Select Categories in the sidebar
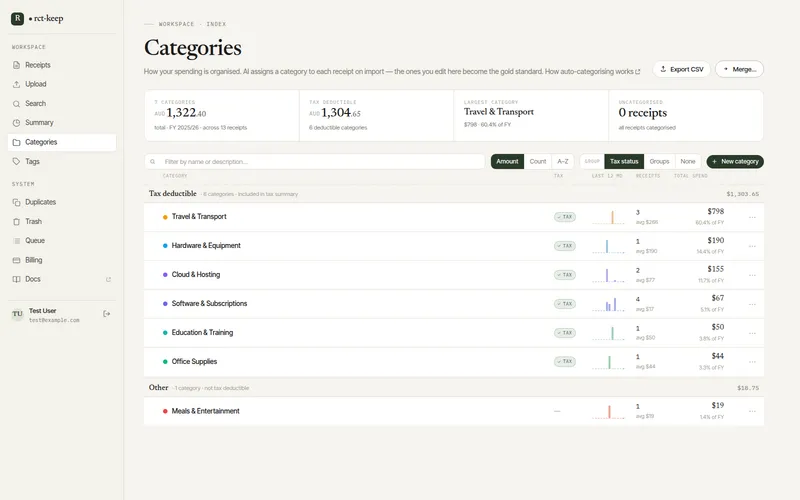800x500 pixels. pyautogui.click(x=62, y=142)
